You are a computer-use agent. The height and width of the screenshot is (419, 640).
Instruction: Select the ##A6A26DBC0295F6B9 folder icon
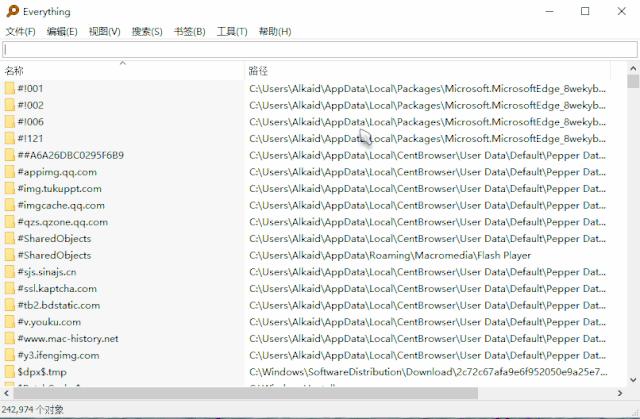(10, 155)
